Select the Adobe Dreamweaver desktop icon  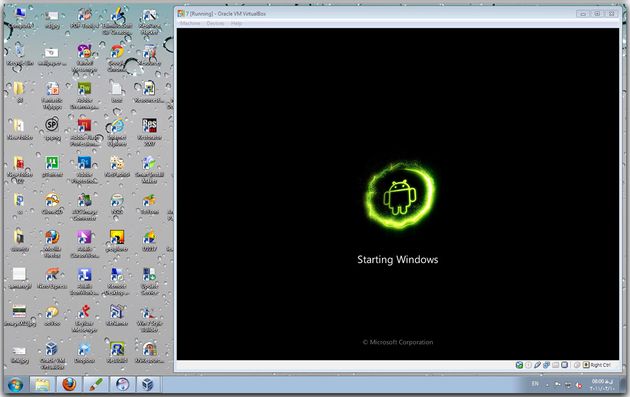tap(84, 96)
